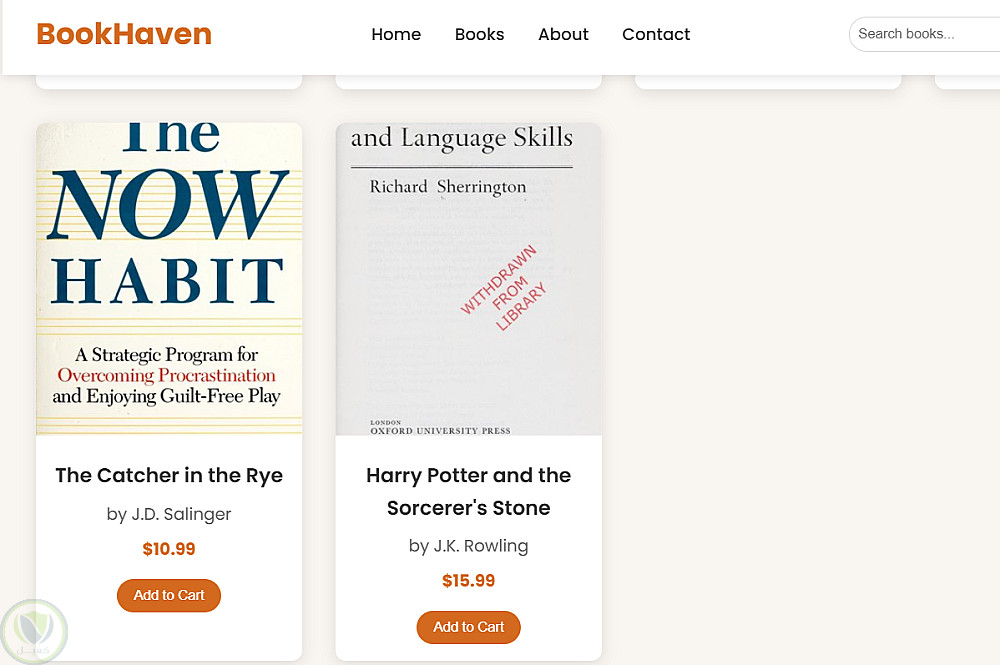Viewport: 1000px width, 665px height.
Task: Click the green leaf watermark icon
Action: (x=34, y=631)
